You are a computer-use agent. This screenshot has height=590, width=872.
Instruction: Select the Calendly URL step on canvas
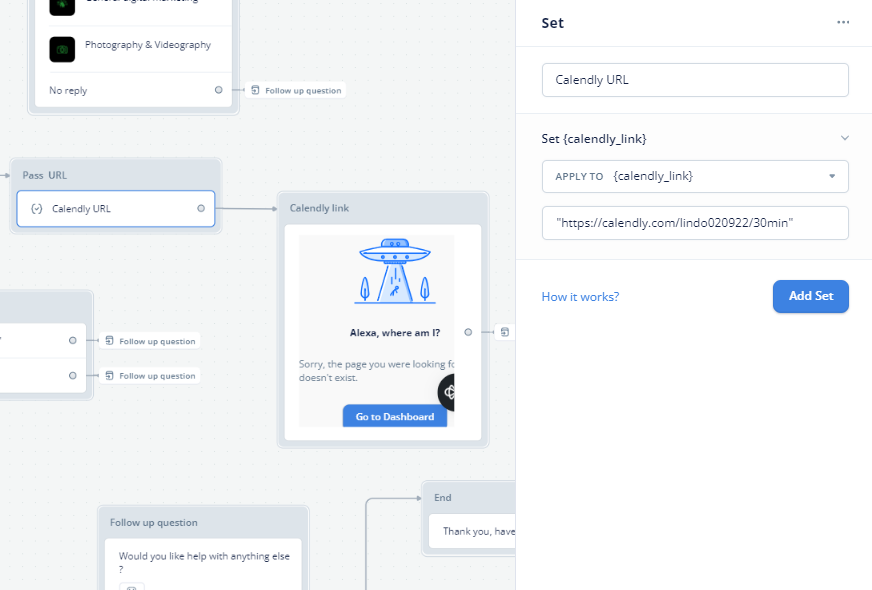point(116,209)
